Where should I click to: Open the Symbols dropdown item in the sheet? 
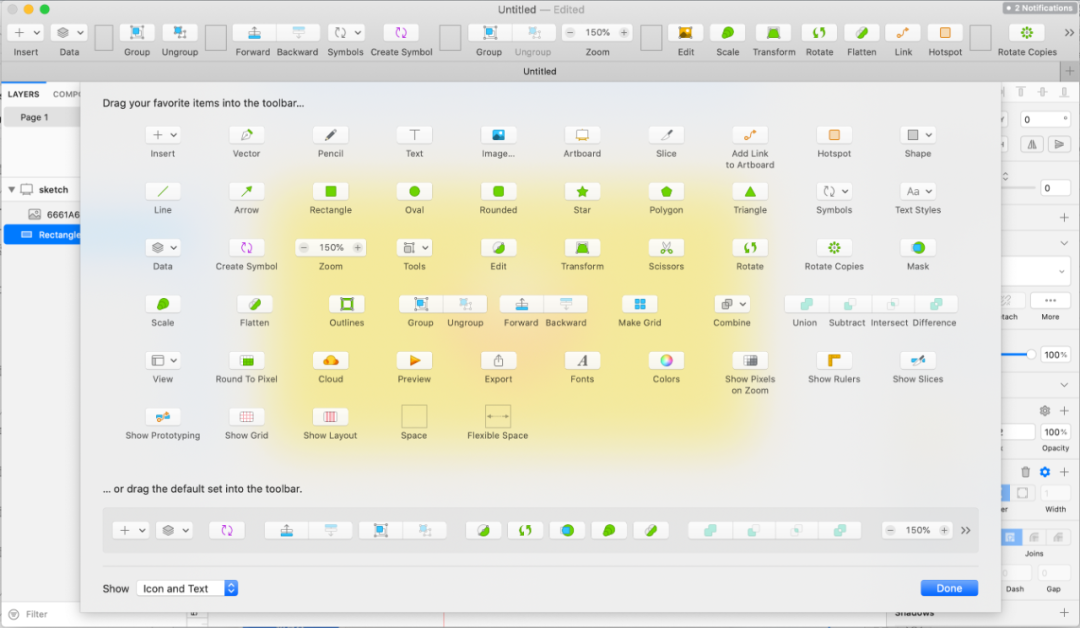tap(833, 191)
